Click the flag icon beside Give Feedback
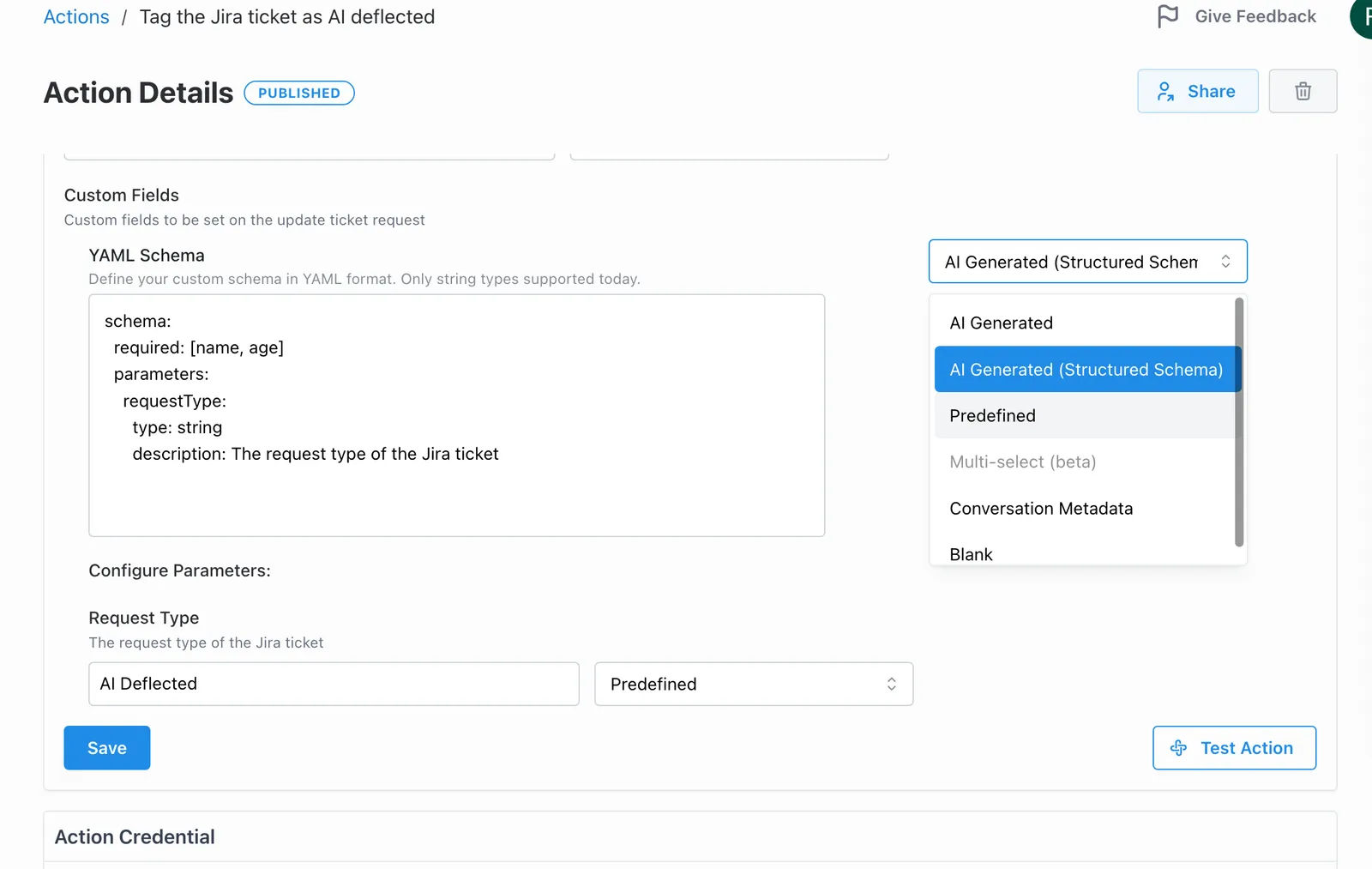The image size is (1372, 869). point(1168,16)
